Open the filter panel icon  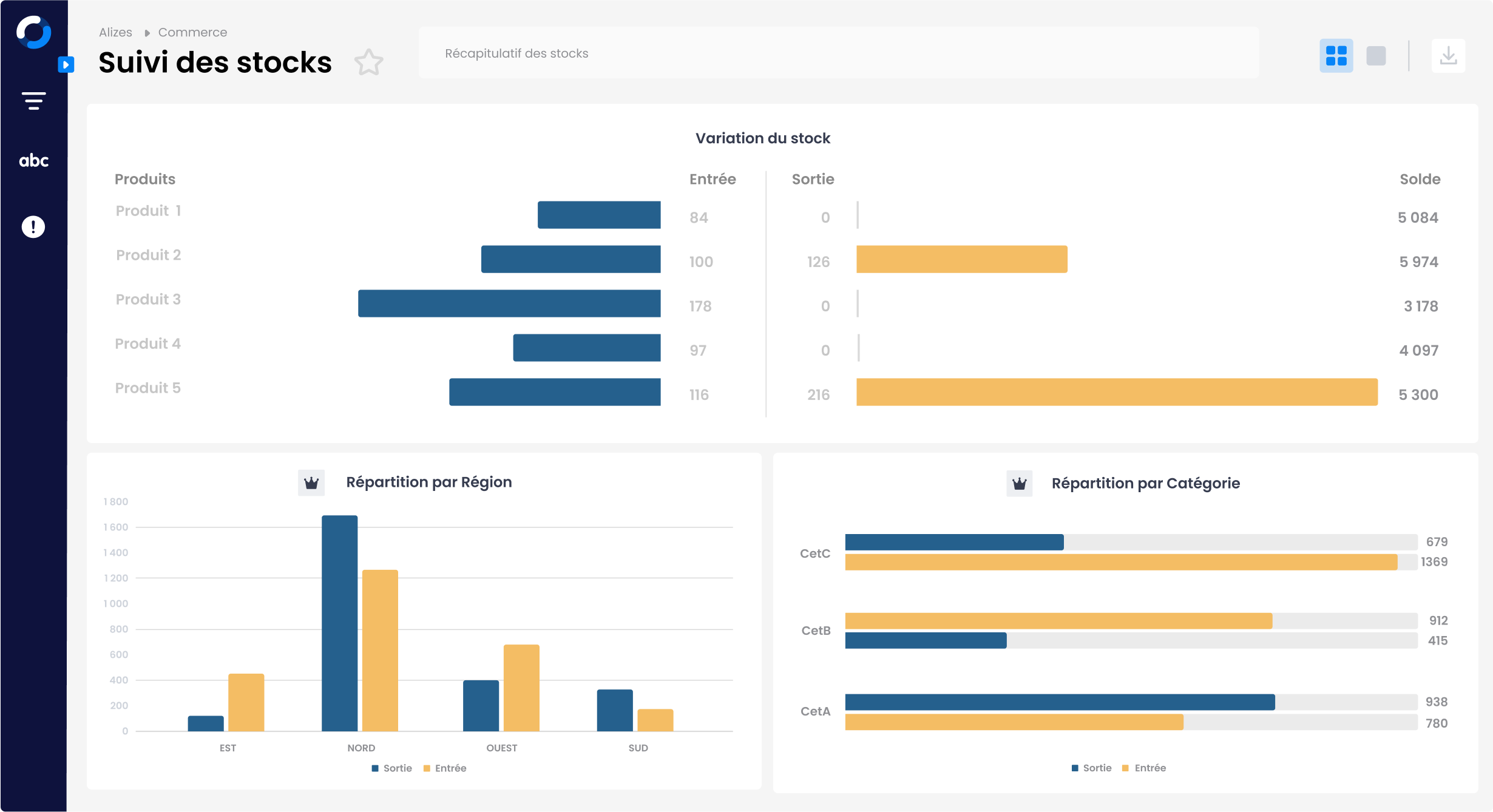point(33,101)
